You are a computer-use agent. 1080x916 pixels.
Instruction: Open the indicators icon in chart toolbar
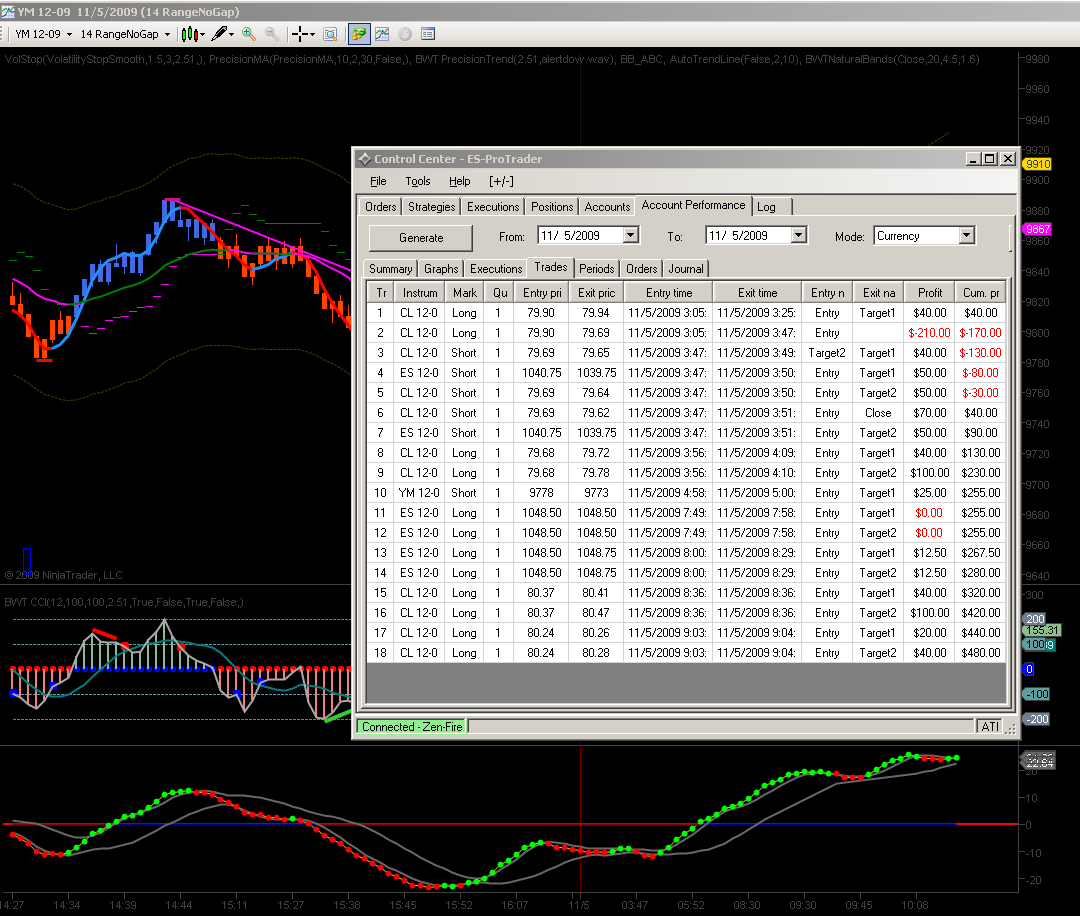382,34
